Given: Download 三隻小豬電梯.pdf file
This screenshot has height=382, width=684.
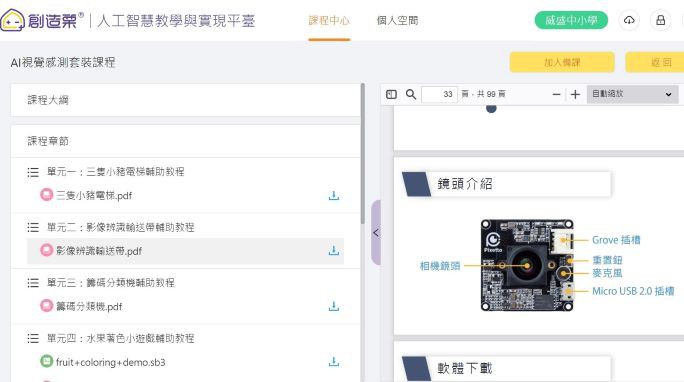Looking at the screenshot, I should (334, 195).
